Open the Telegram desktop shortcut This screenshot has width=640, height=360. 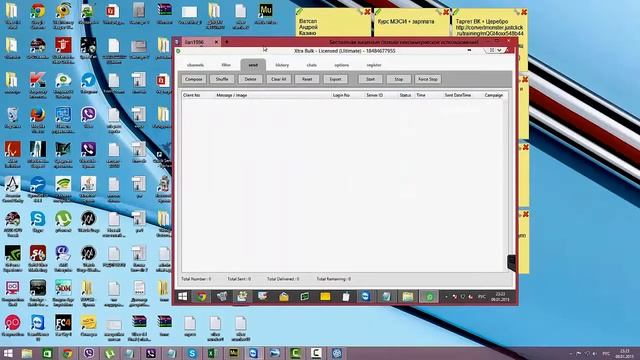[88, 84]
